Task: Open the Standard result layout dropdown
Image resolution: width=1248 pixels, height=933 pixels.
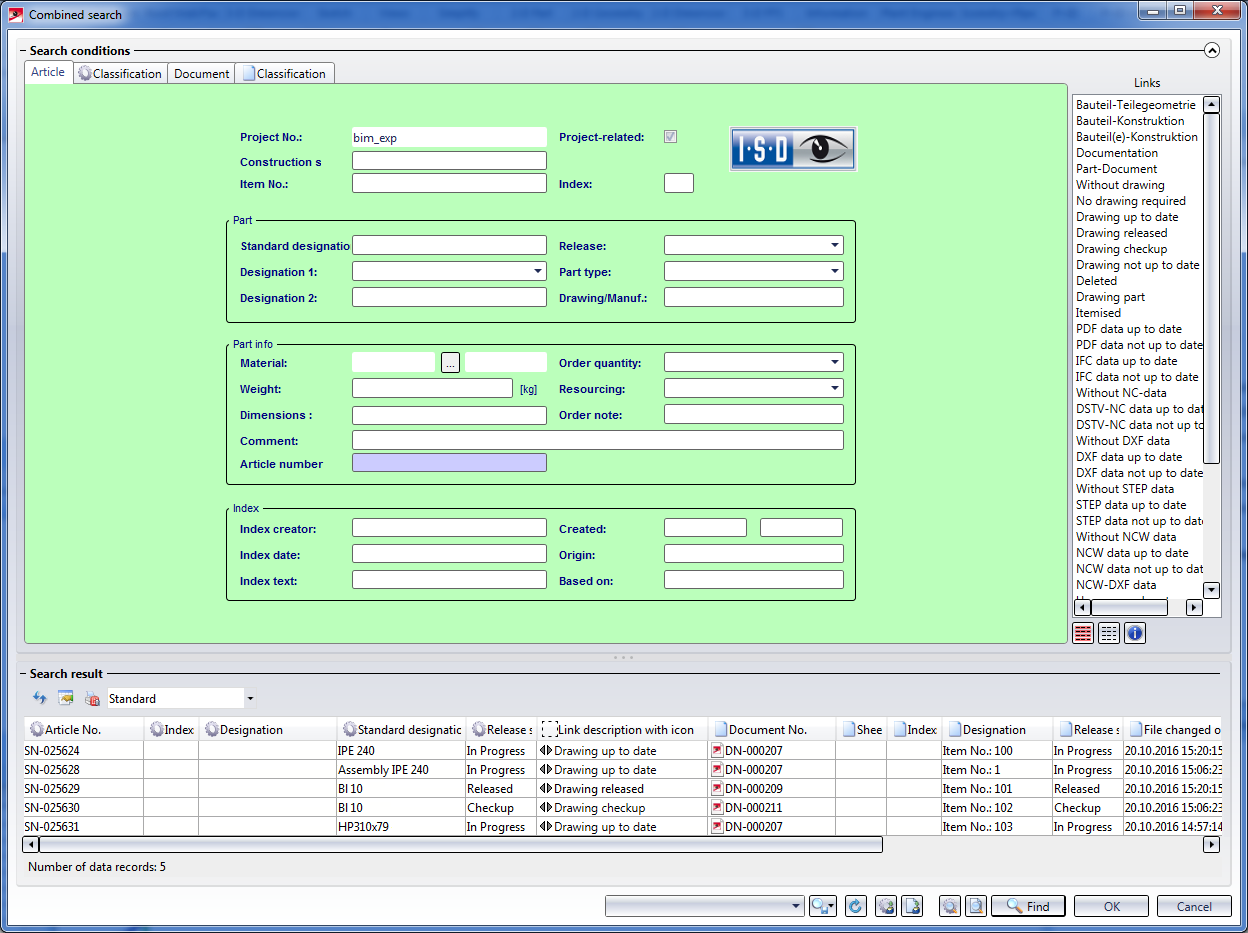Action: [x=250, y=699]
